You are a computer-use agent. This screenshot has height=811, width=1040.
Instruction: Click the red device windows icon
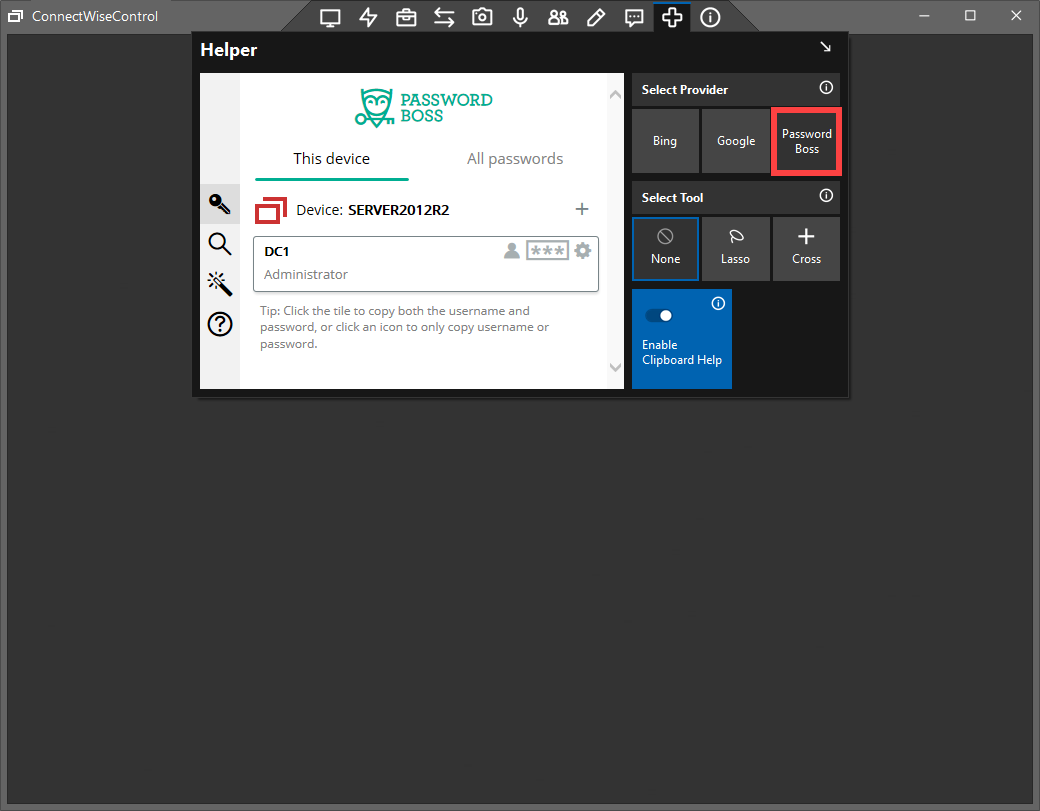(x=271, y=210)
